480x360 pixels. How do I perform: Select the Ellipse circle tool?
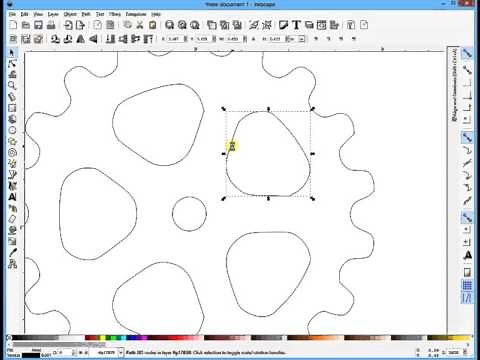click(x=12, y=130)
